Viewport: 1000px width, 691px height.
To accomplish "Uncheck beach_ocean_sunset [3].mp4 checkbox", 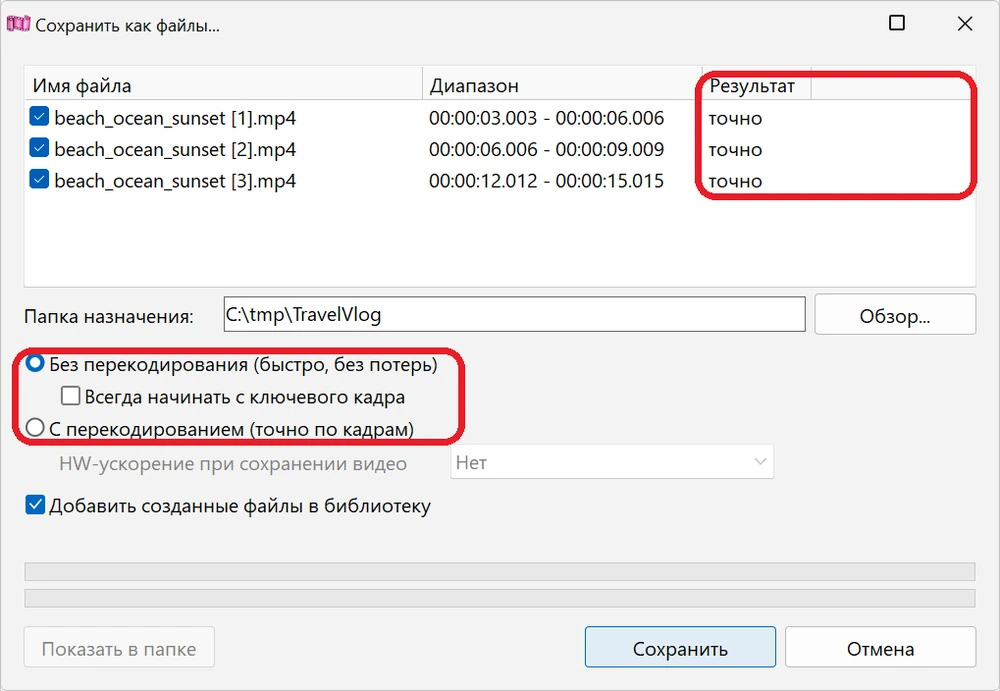I will [39, 179].
